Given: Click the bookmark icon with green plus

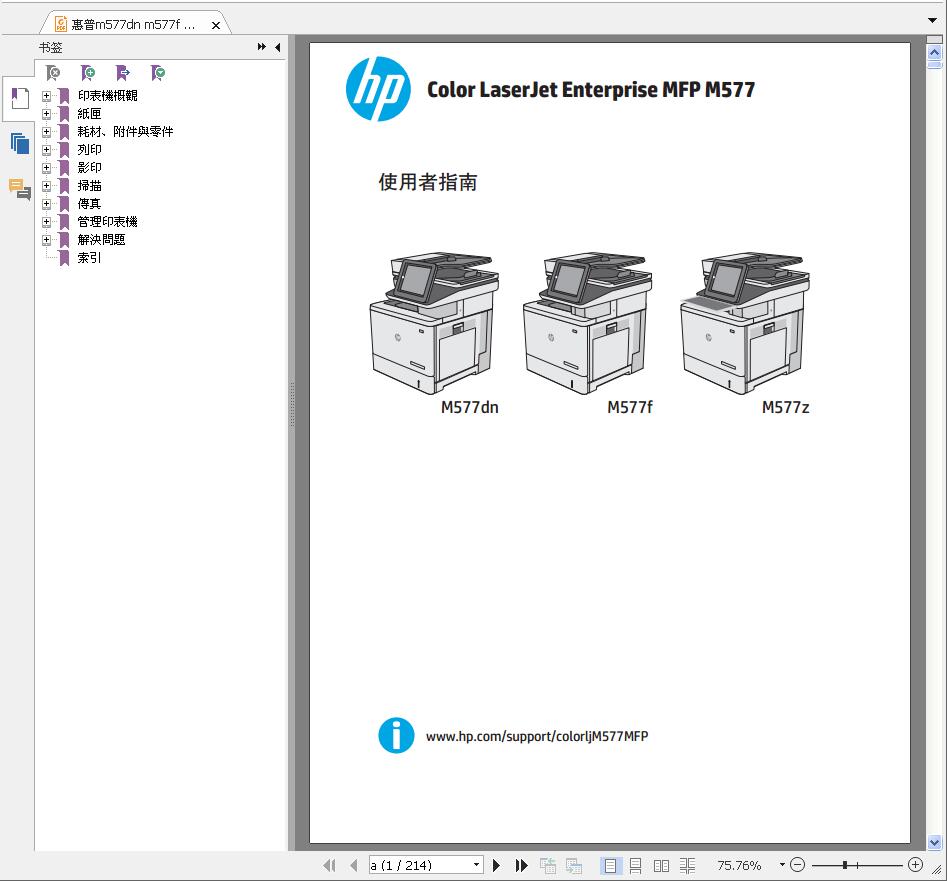Looking at the screenshot, I should [88, 73].
